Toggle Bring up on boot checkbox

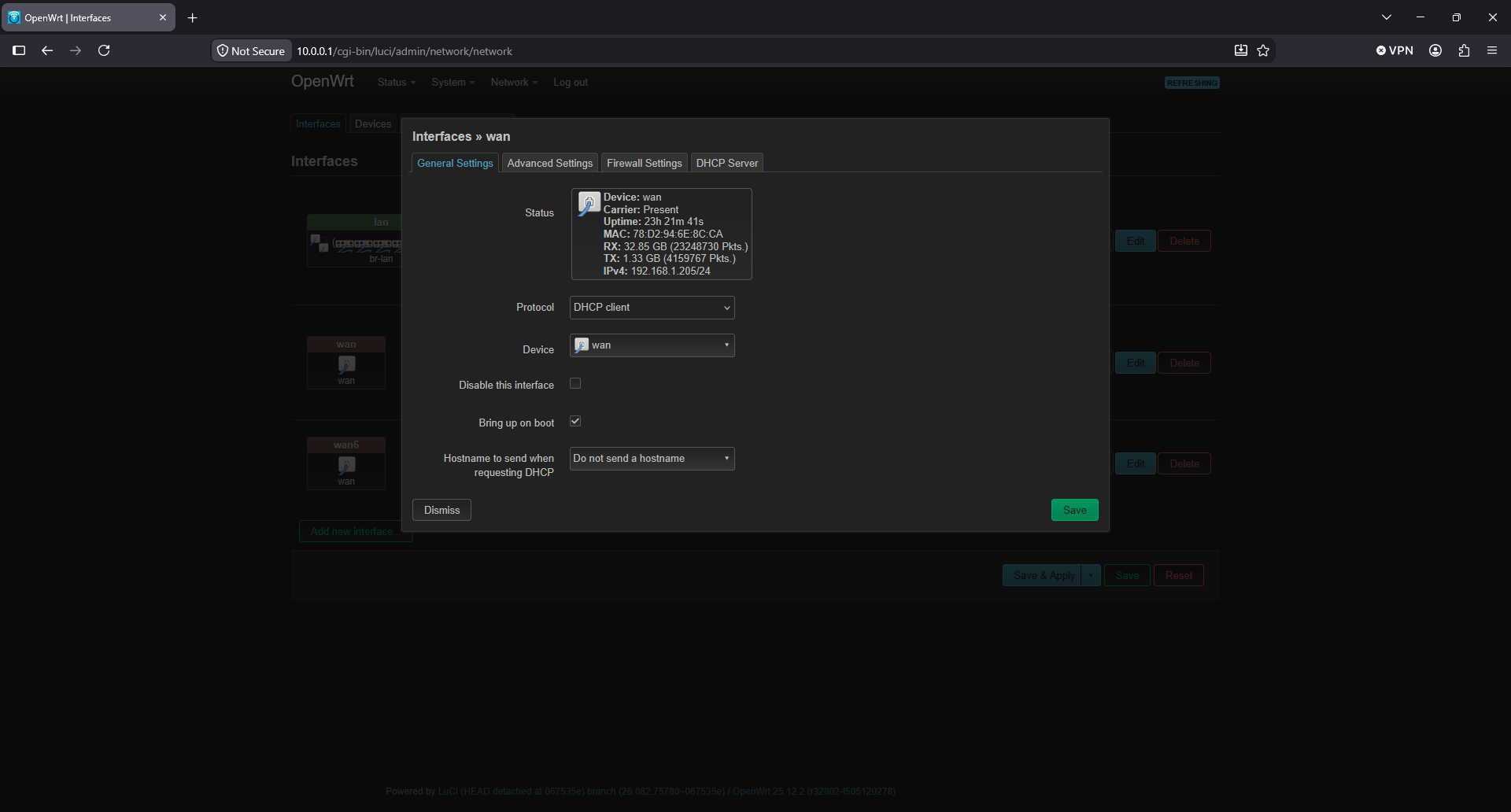575,422
